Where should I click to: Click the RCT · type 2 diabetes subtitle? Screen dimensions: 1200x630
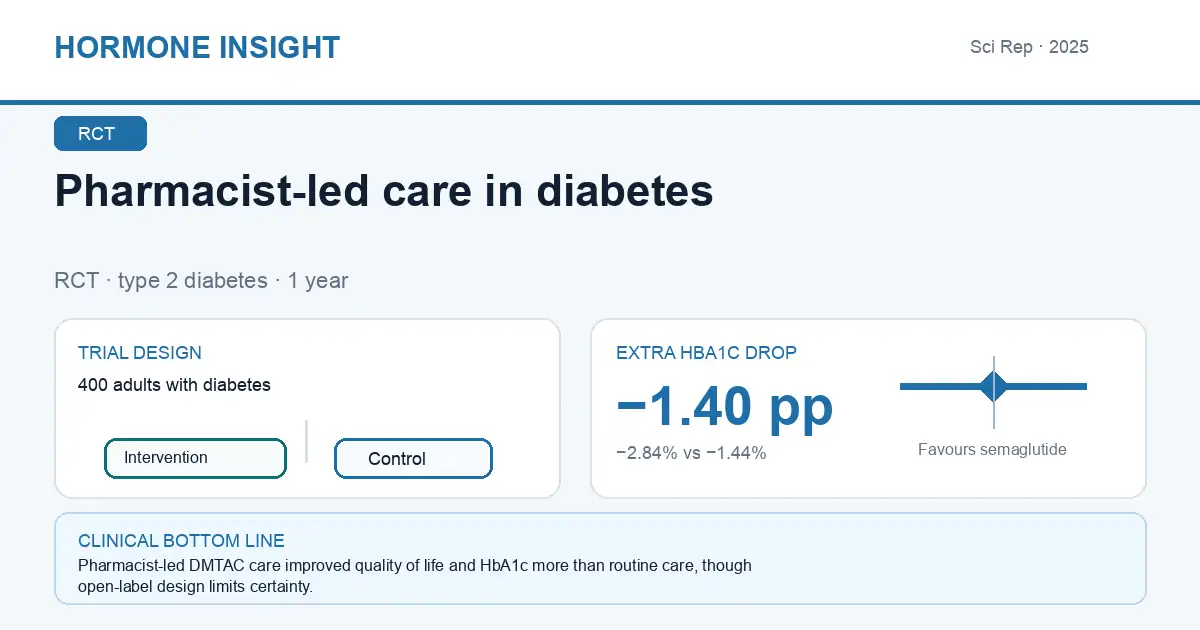click(x=201, y=280)
